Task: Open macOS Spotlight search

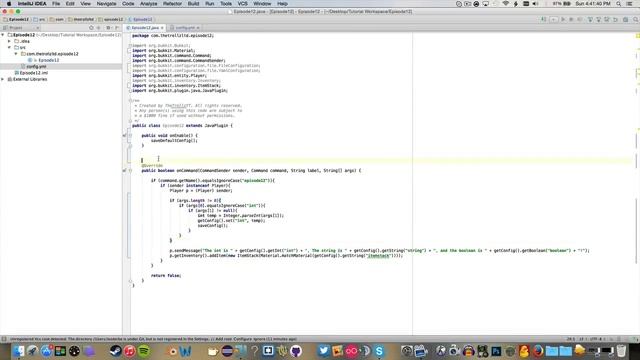Action: [x=619, y=4]
